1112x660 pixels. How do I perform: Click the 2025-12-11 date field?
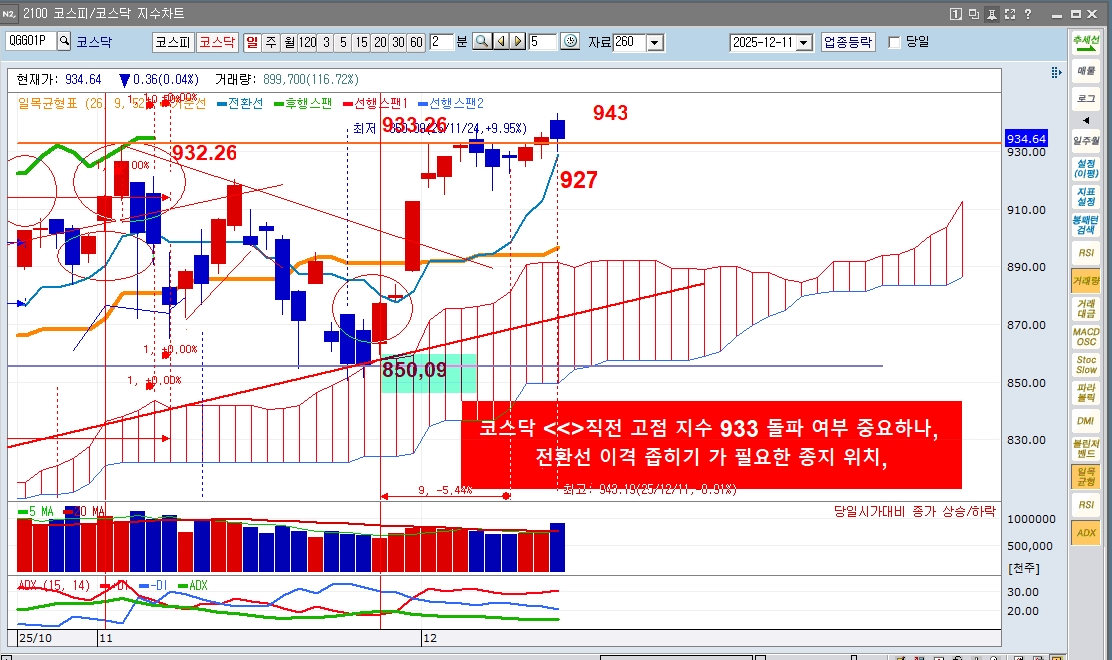click(763, 43)
